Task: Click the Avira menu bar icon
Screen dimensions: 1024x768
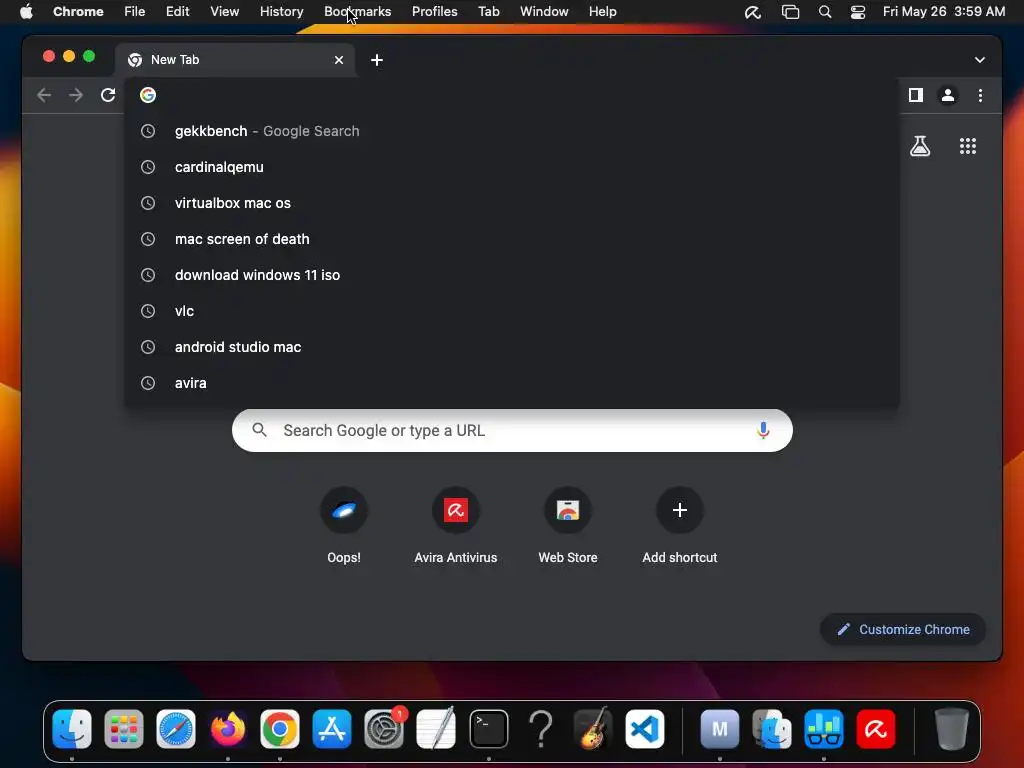Action: pos(752,12)
